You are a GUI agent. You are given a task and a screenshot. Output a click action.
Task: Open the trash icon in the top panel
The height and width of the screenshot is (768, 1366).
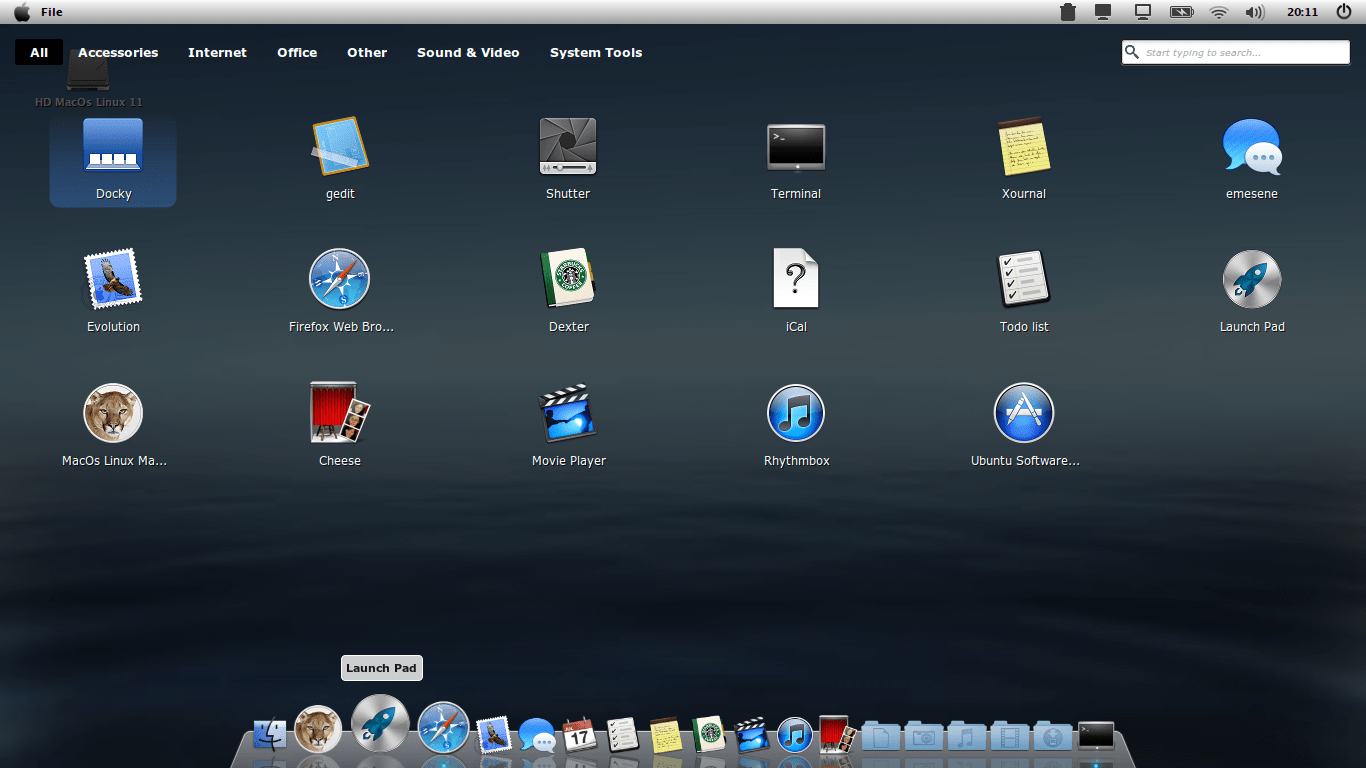pos(1068,12)
